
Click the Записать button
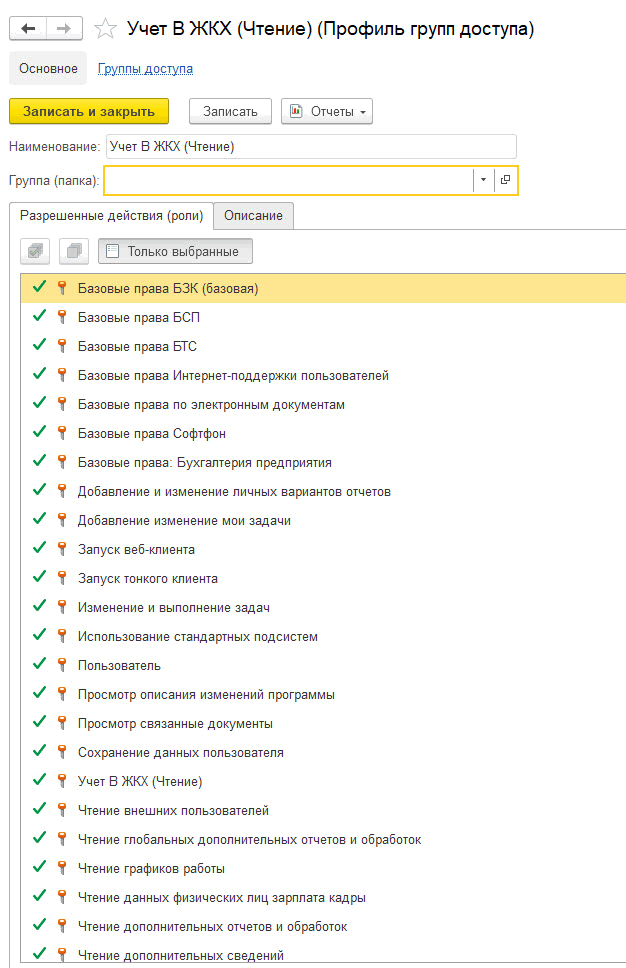230,111
